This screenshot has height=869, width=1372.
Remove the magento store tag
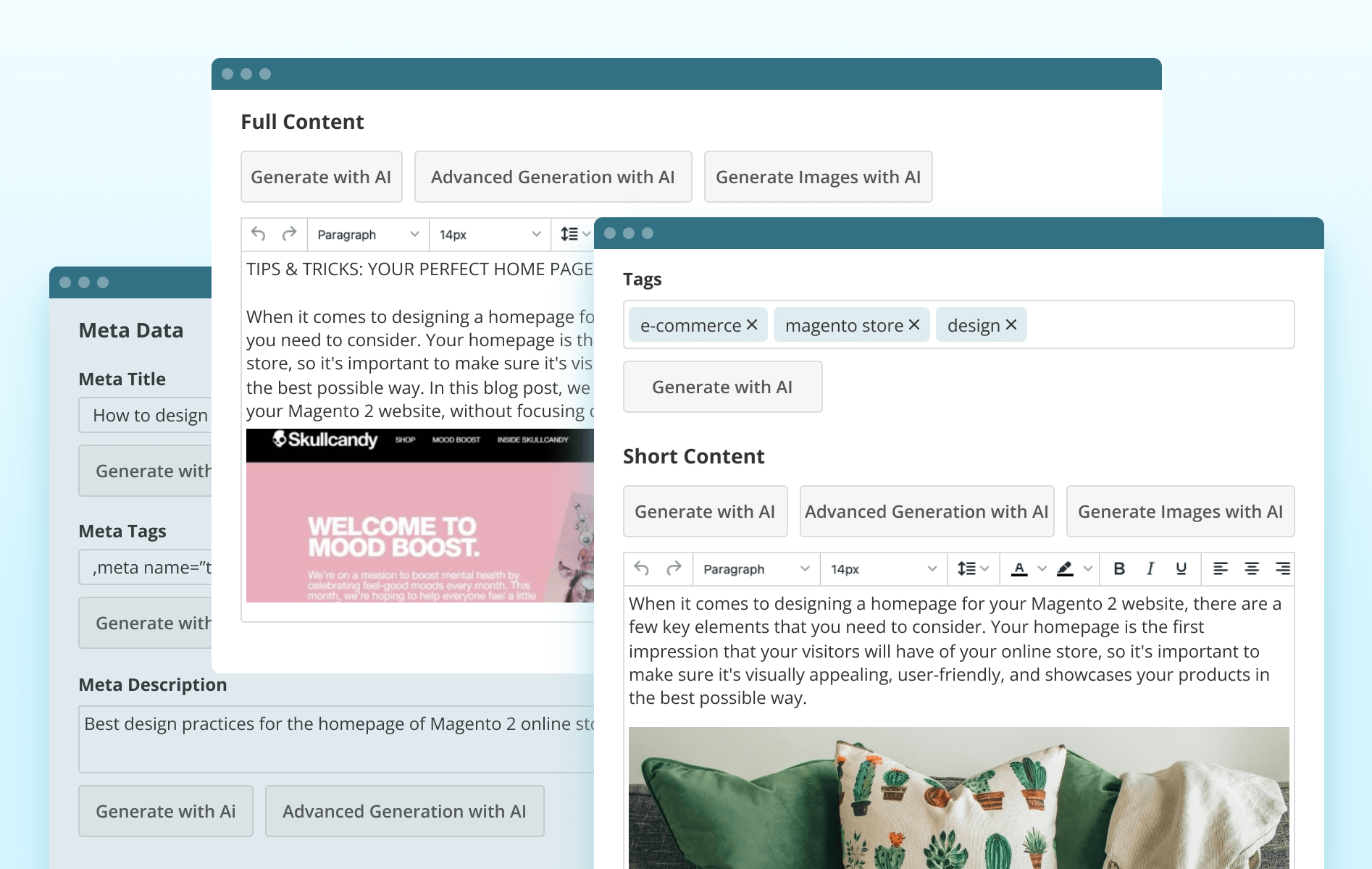coord(914,324)
